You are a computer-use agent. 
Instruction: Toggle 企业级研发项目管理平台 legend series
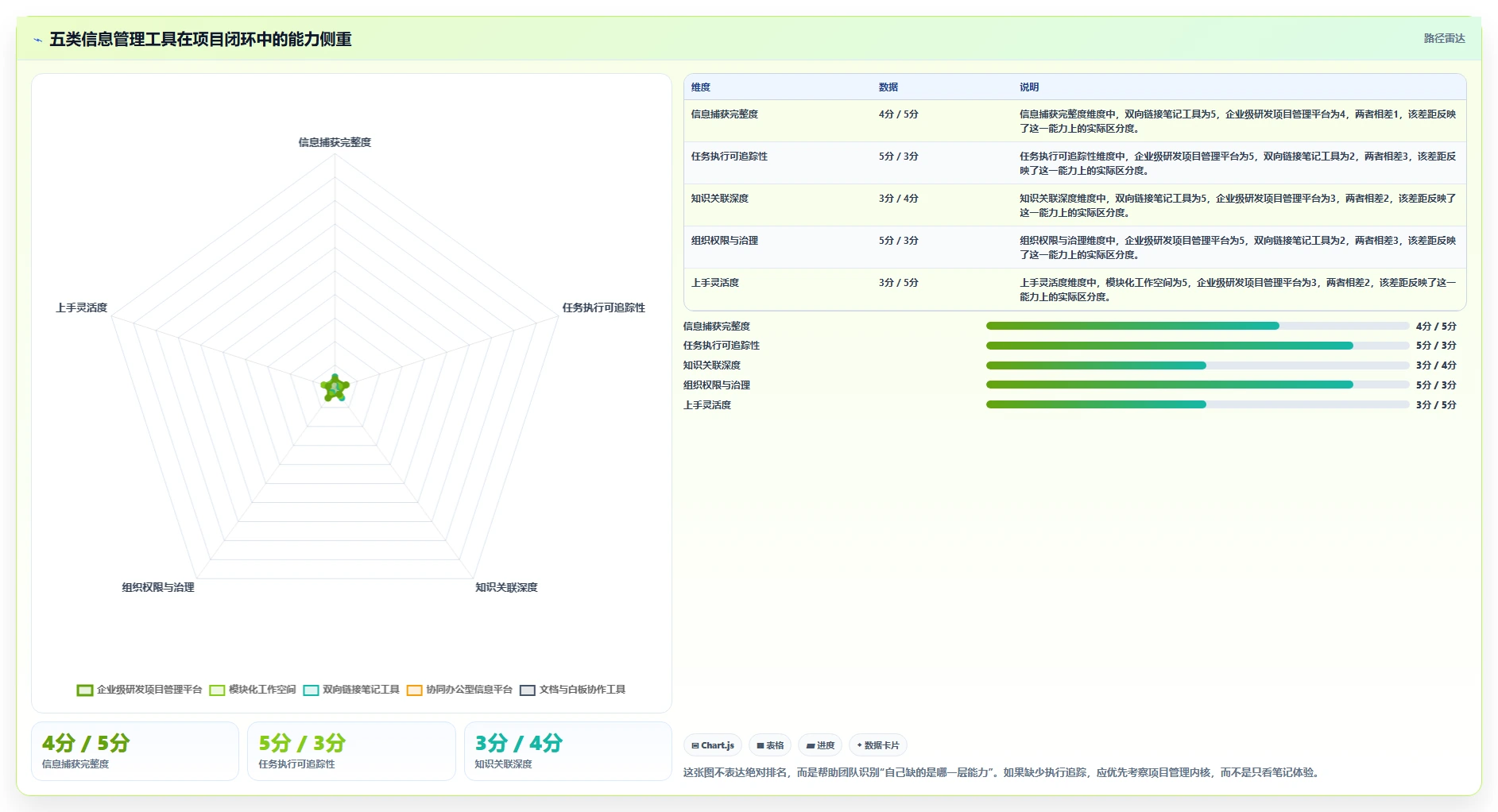139,690
